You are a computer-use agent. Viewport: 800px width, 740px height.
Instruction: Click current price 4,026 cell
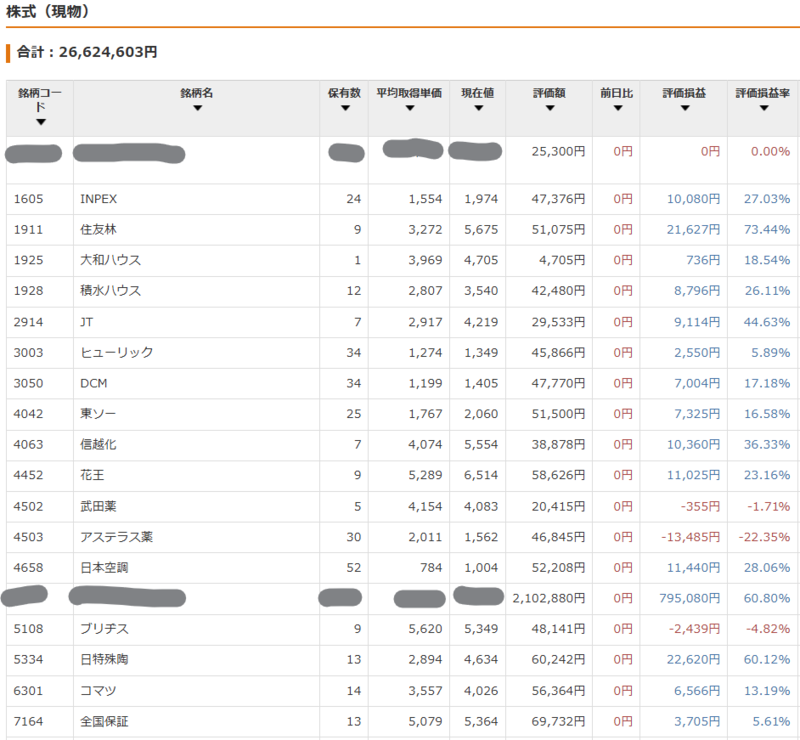point(481,691)
